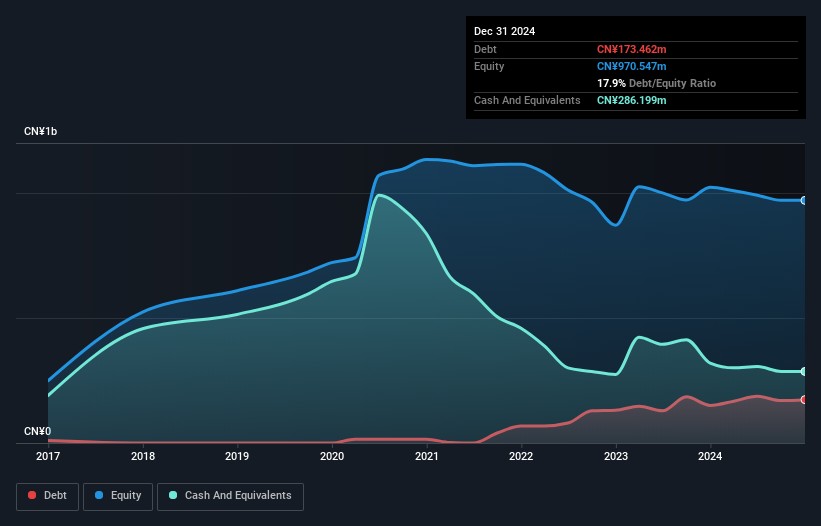Click the 2020 x-axis label
Image resolution: width=821 pixels, height=526 pixels.
tap(332, 457)
